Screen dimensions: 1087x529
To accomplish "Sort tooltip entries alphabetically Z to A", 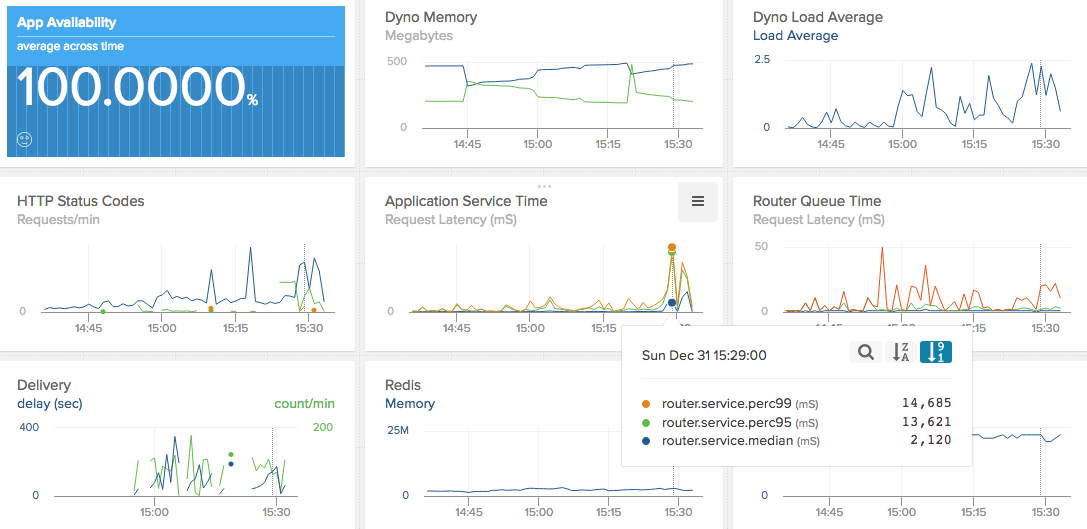I will point(901,352).
